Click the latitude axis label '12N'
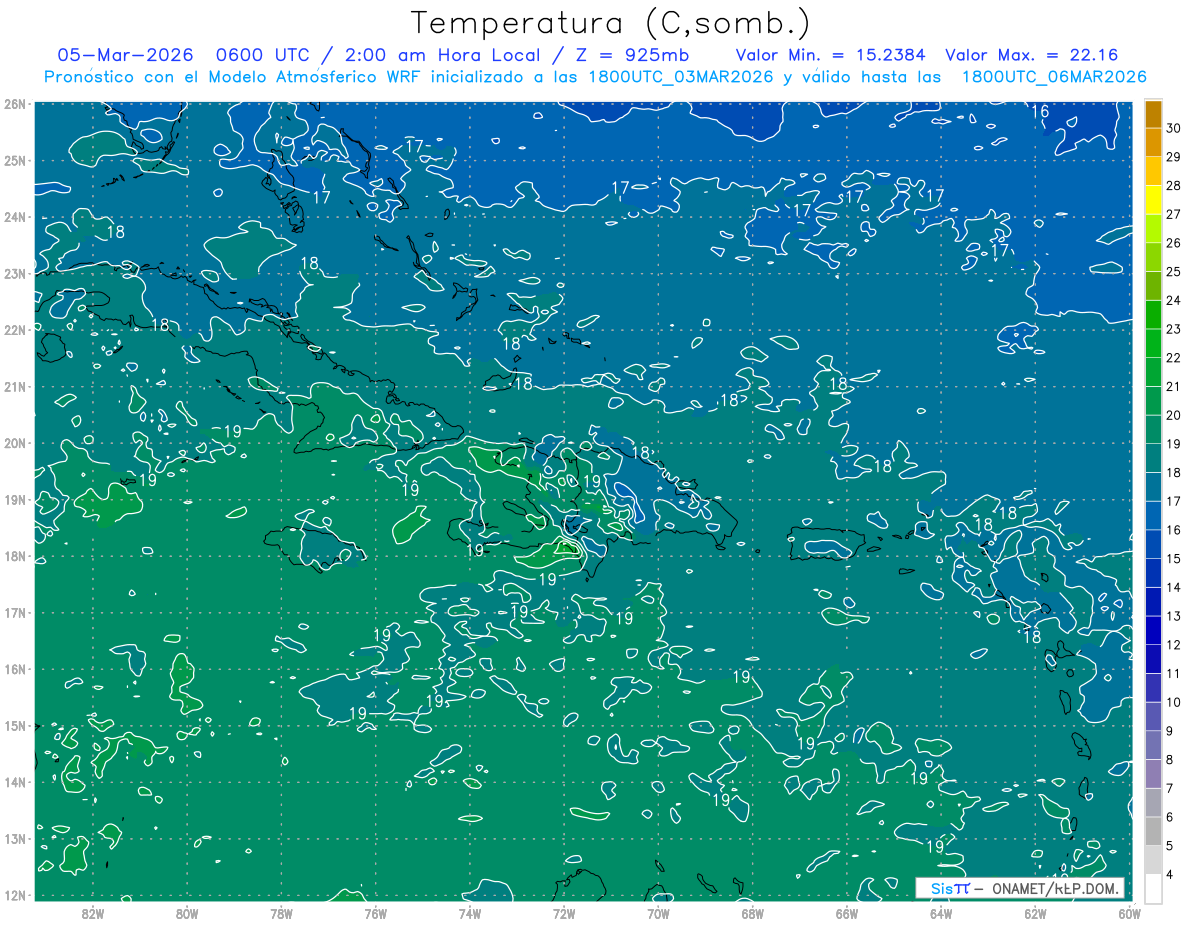 pyautogui.click(x=15, y=895)
